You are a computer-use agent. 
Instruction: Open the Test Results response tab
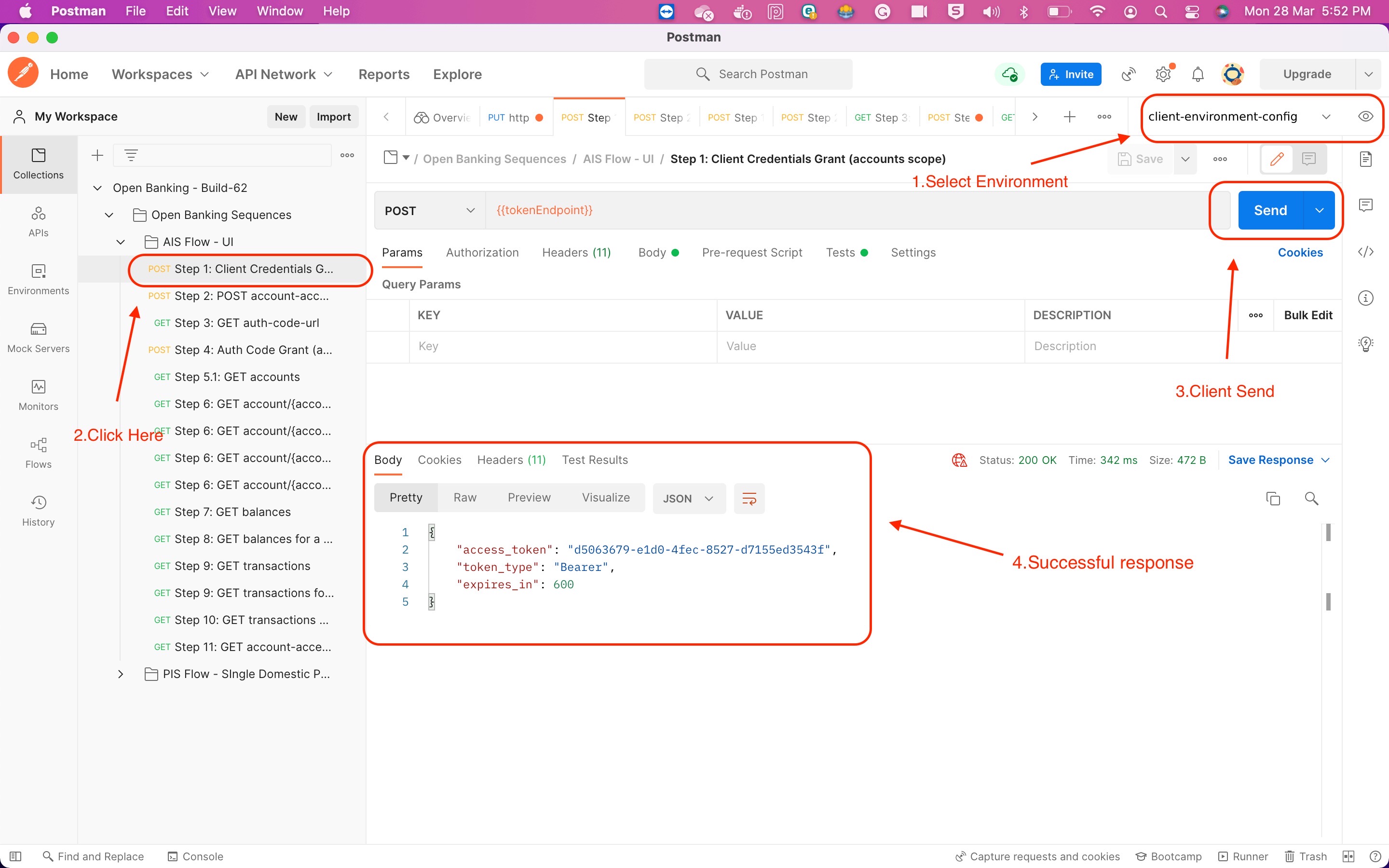tap(595, 460)
